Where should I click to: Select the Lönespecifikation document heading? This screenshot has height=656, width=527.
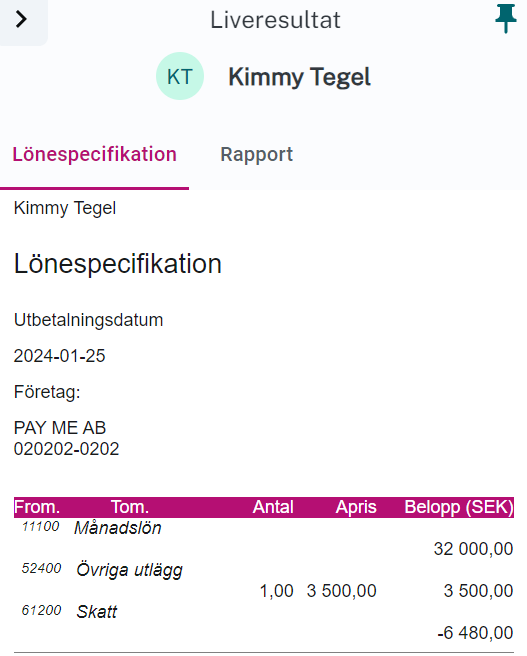point(118,264)
